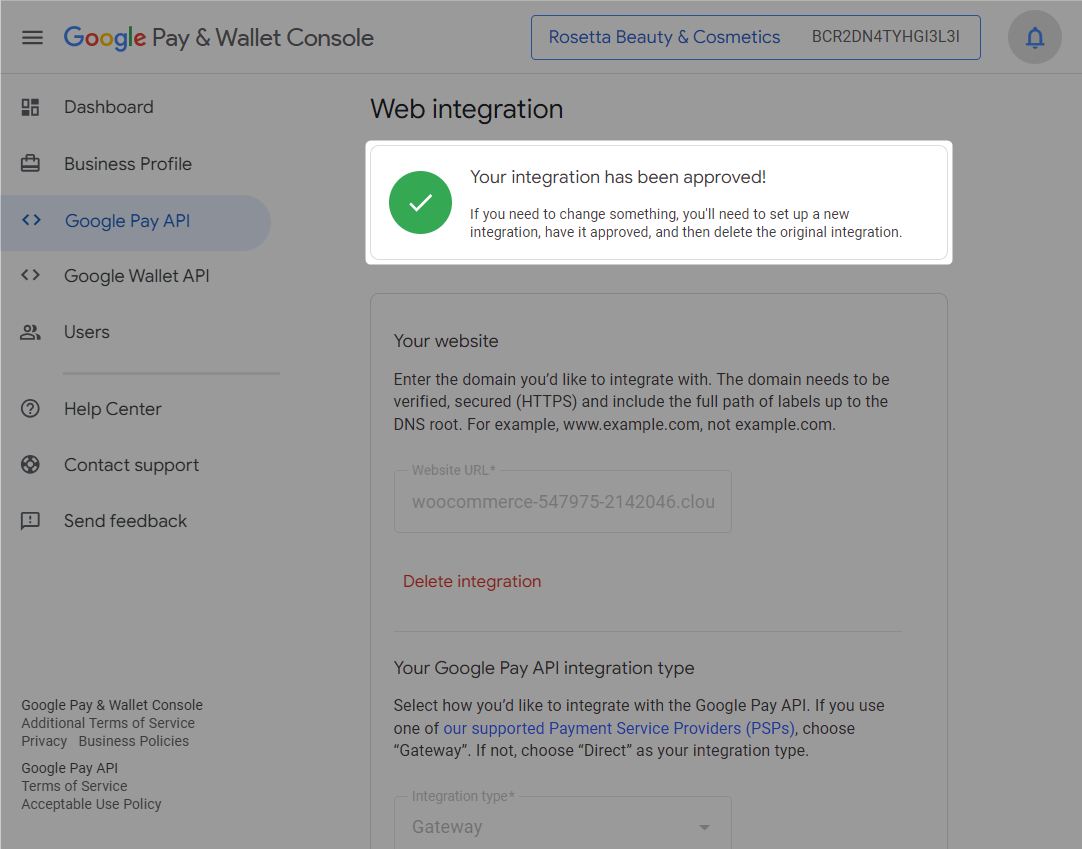View the Acceptable Use Policy
The height and width of the screenshot is (849, 1082).
point(91,803)
